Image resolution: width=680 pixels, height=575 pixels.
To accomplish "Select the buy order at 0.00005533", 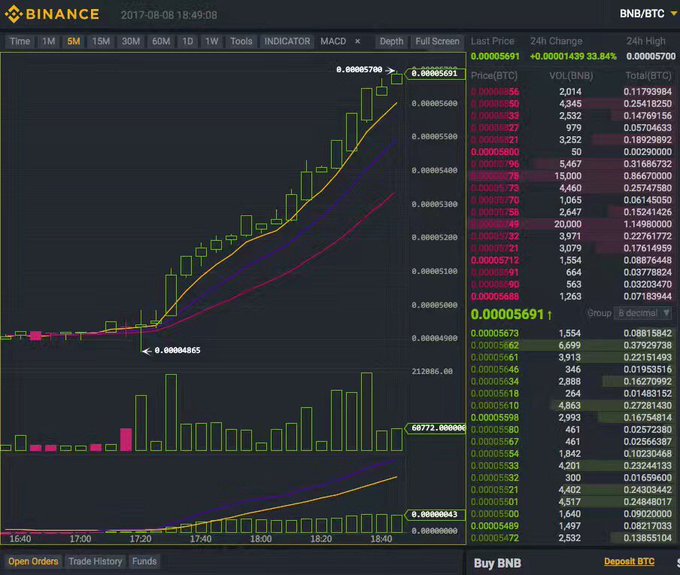I will click(x=571, y=466).
